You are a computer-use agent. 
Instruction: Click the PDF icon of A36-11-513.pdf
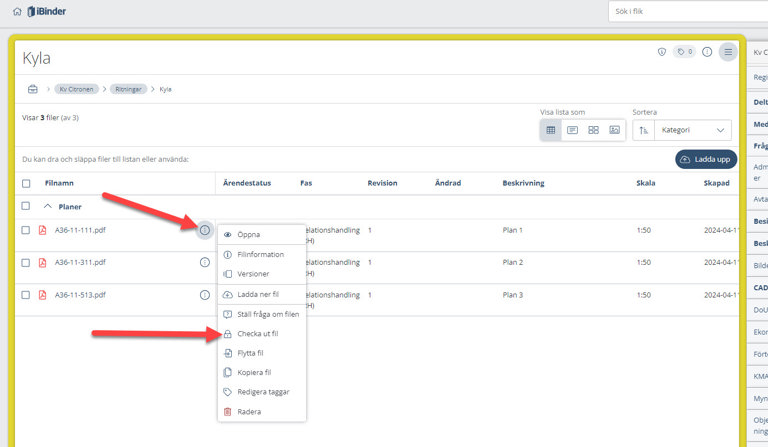click(43, 295)
